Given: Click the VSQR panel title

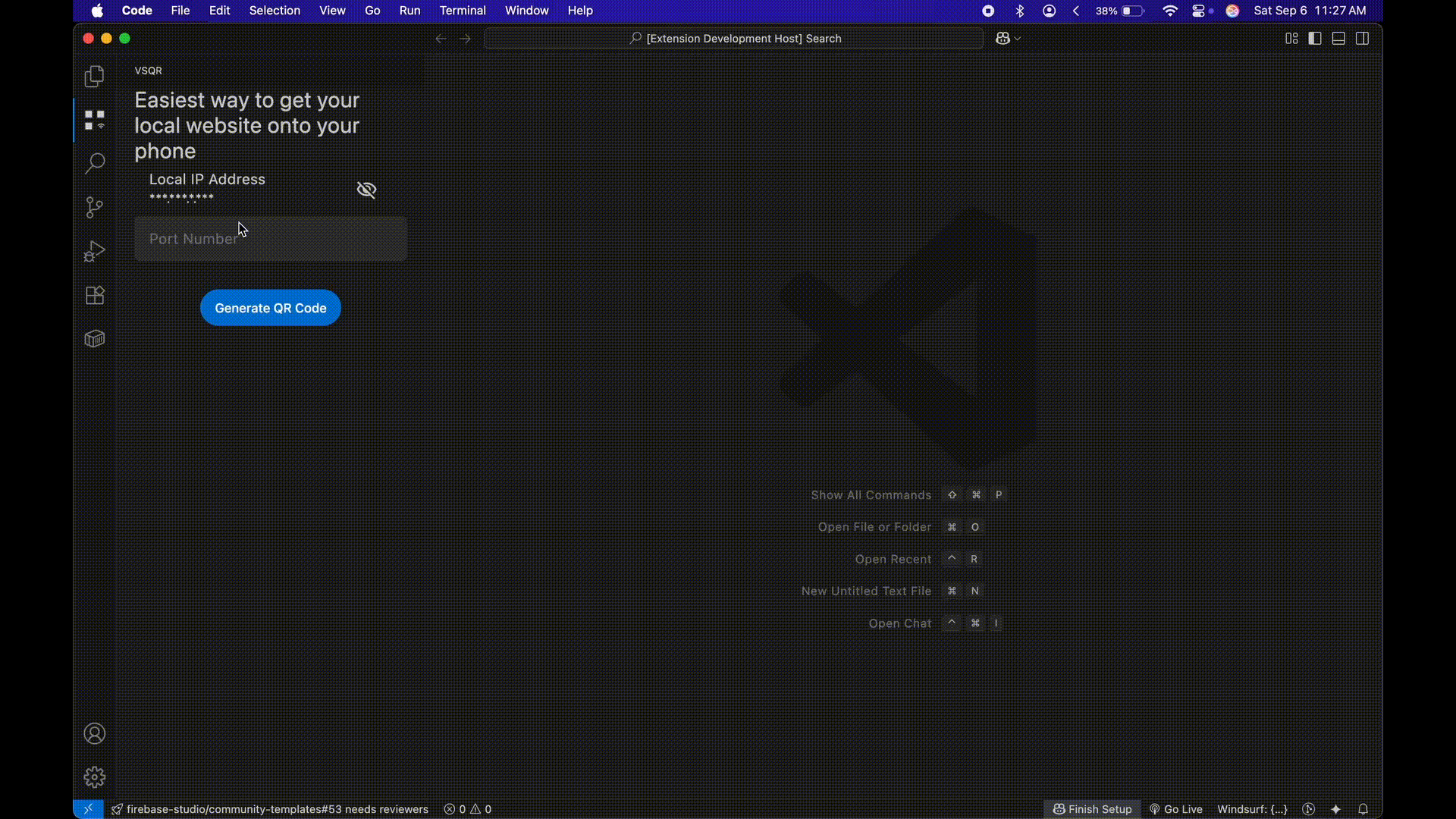Looking at the screenshot, I should [148, 71].
